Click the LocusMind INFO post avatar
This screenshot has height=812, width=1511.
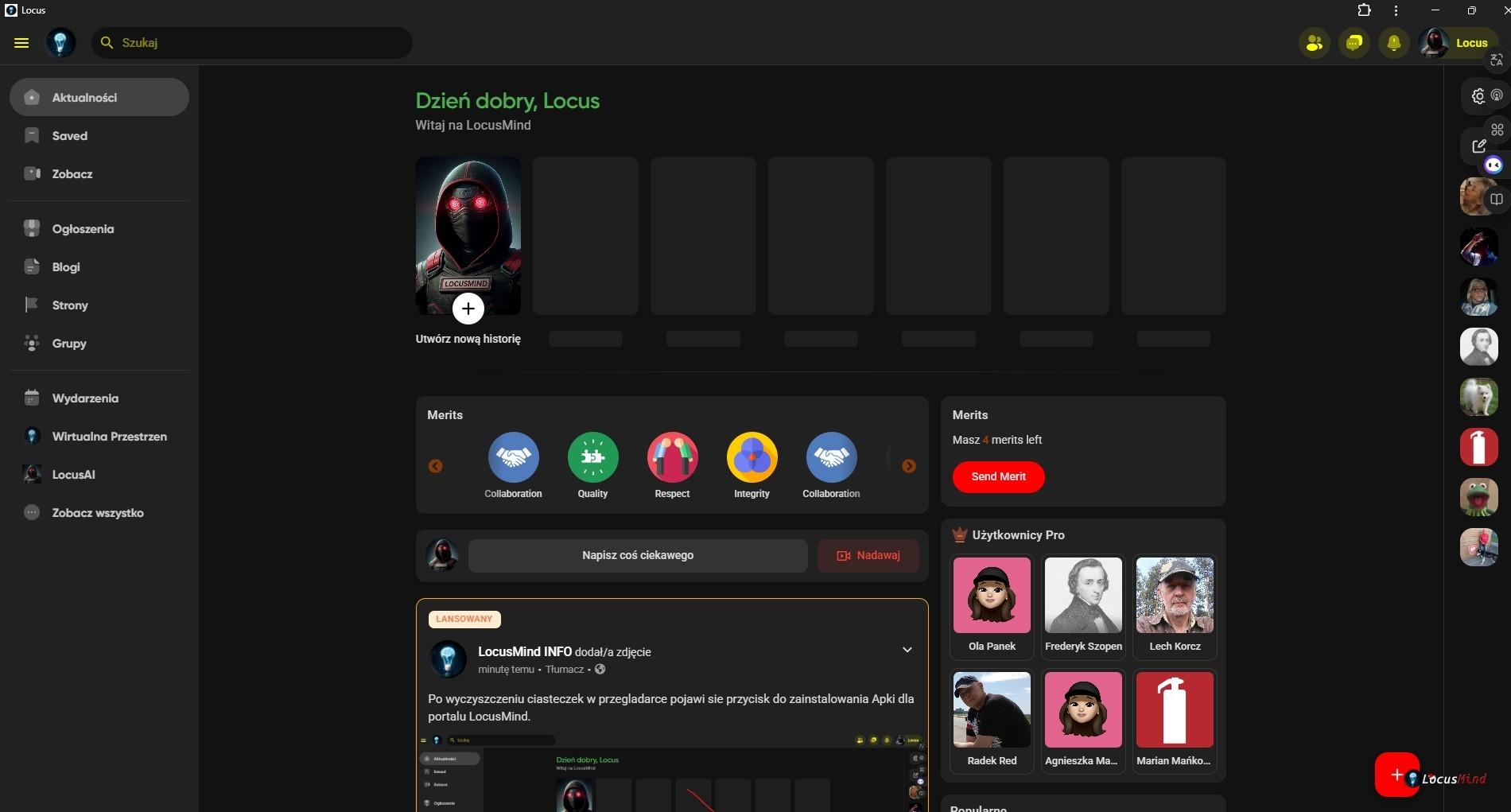(448, 659)
